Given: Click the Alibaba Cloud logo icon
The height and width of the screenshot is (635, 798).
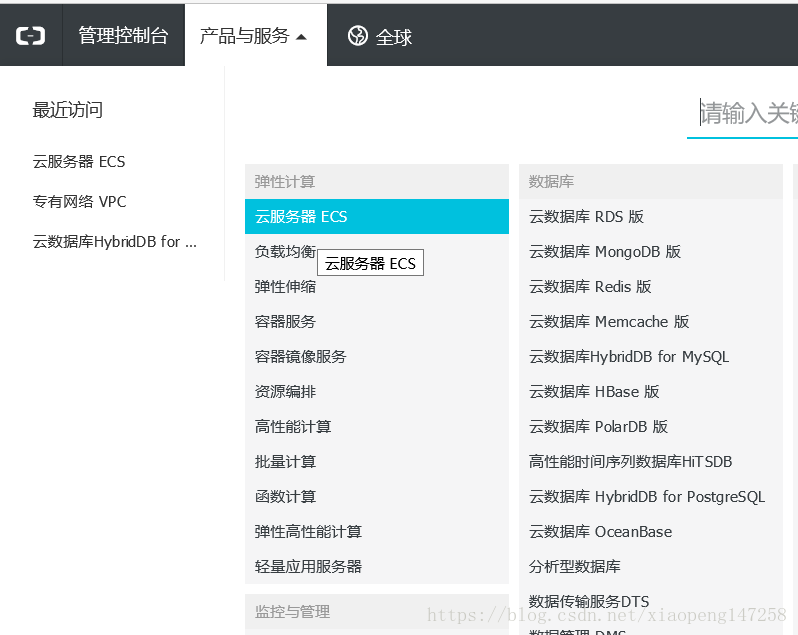Looking at the screenshot, I should (31, 36).
